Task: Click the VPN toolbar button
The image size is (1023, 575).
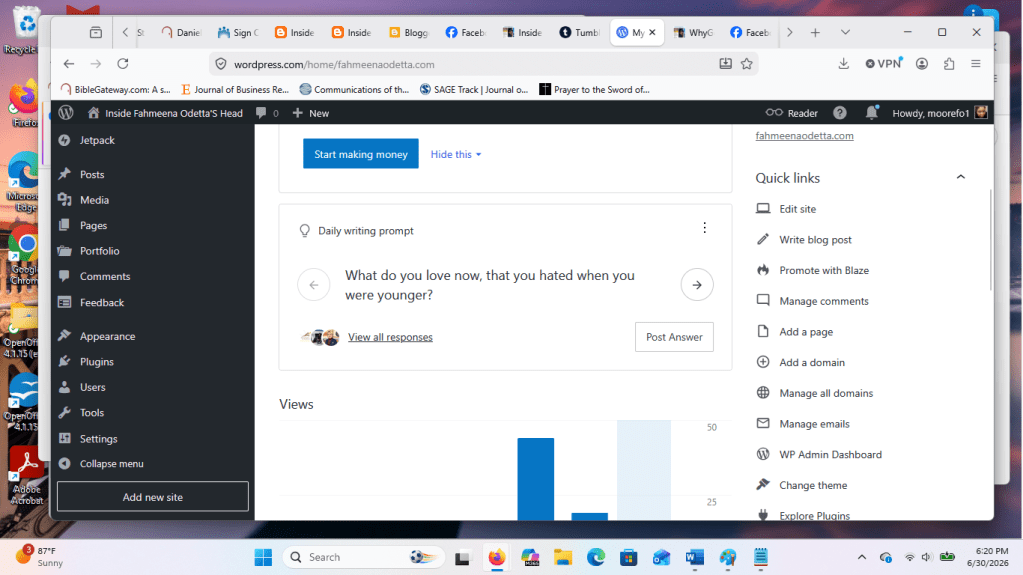Action: (x=883, y=64)
